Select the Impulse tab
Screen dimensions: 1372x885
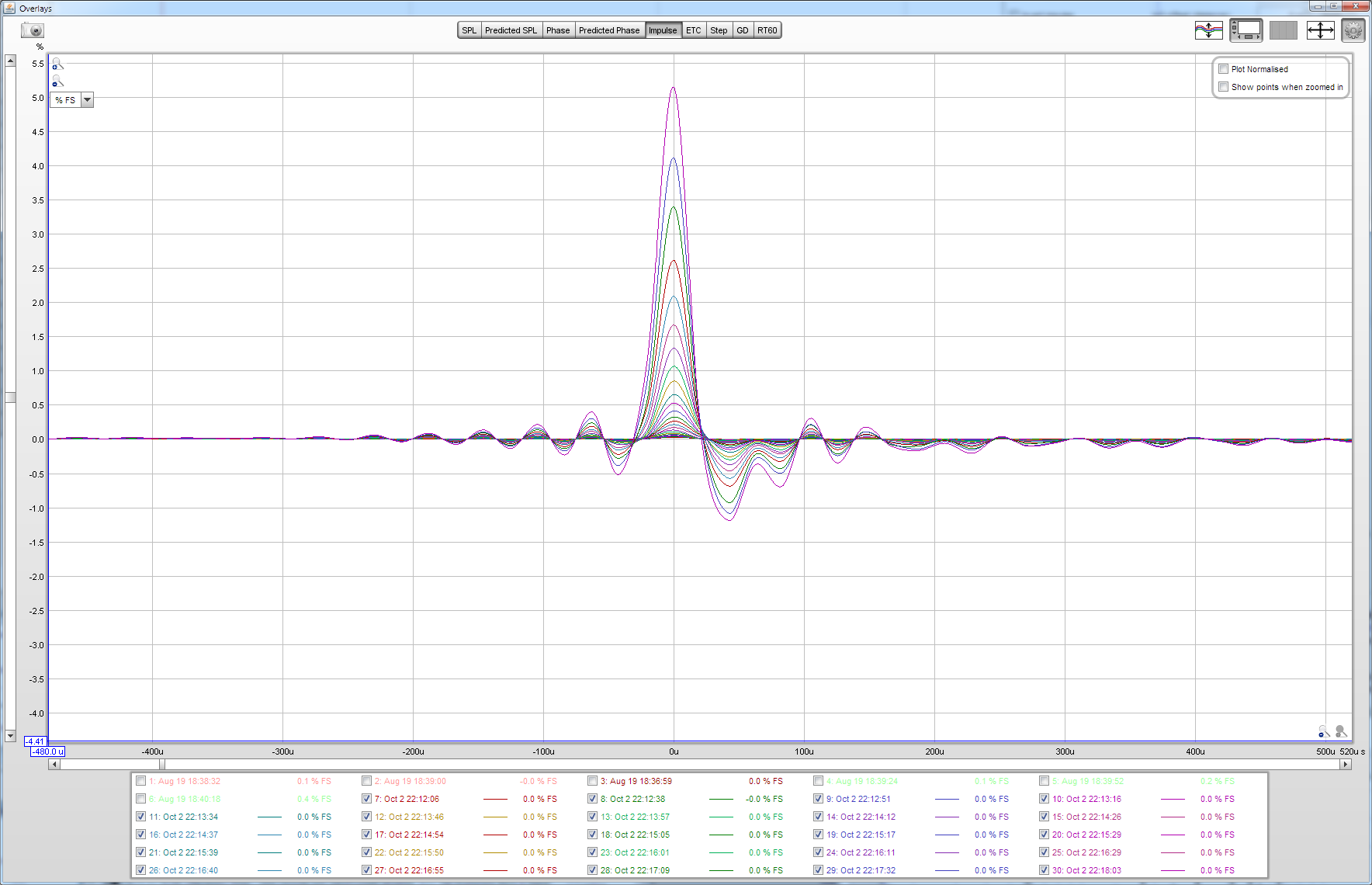pyautogui.click(x=663, y=30)
